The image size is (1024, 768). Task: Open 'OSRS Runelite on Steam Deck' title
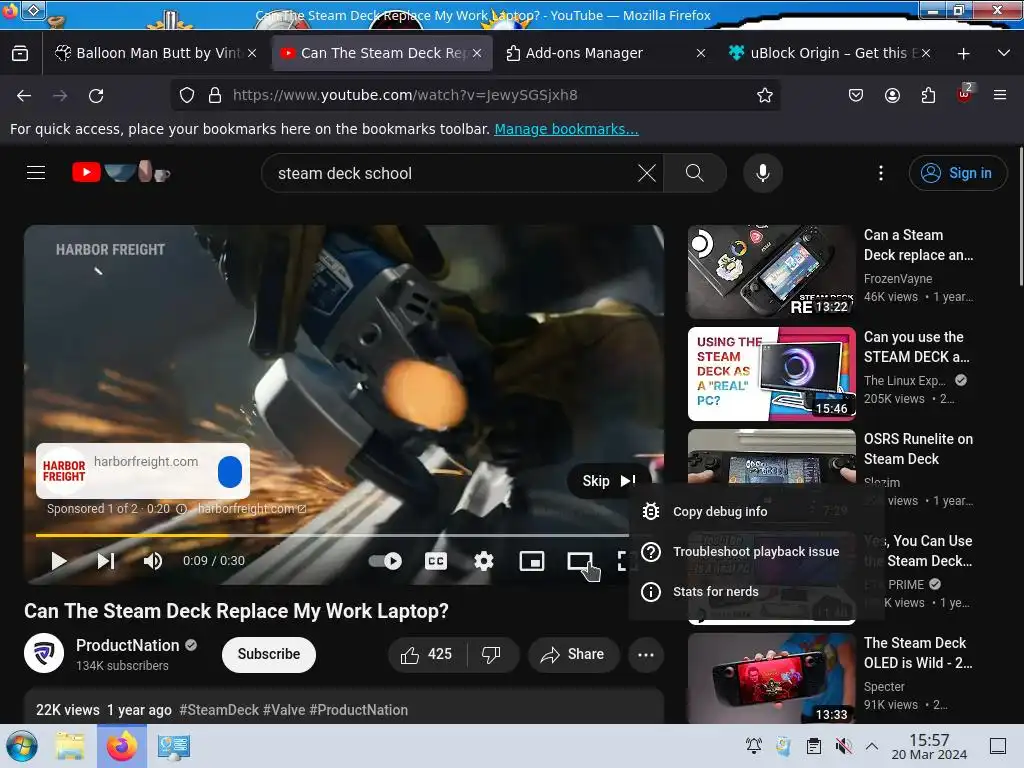click(x=918, y=449)
